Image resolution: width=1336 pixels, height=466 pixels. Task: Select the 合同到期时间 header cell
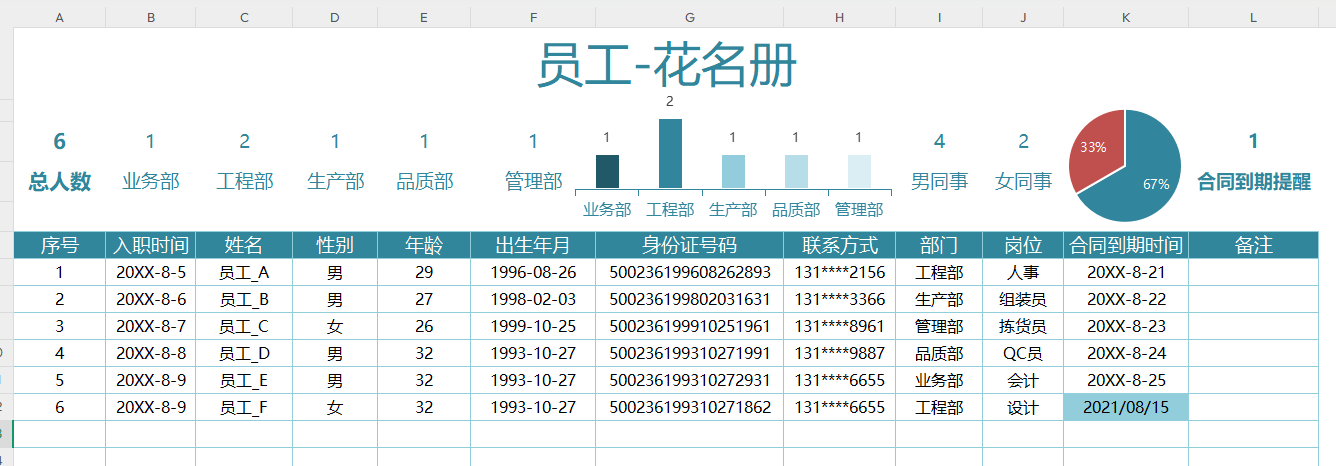(x=1126, y=245)
